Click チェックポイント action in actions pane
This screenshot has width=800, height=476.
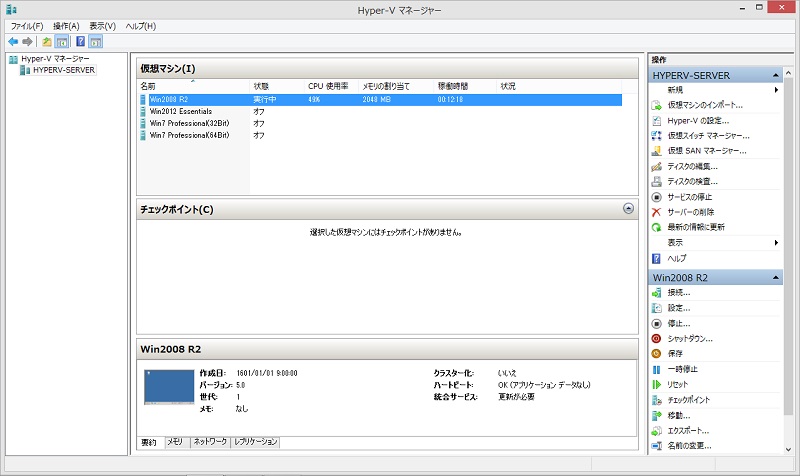click(x=688, y=400)
